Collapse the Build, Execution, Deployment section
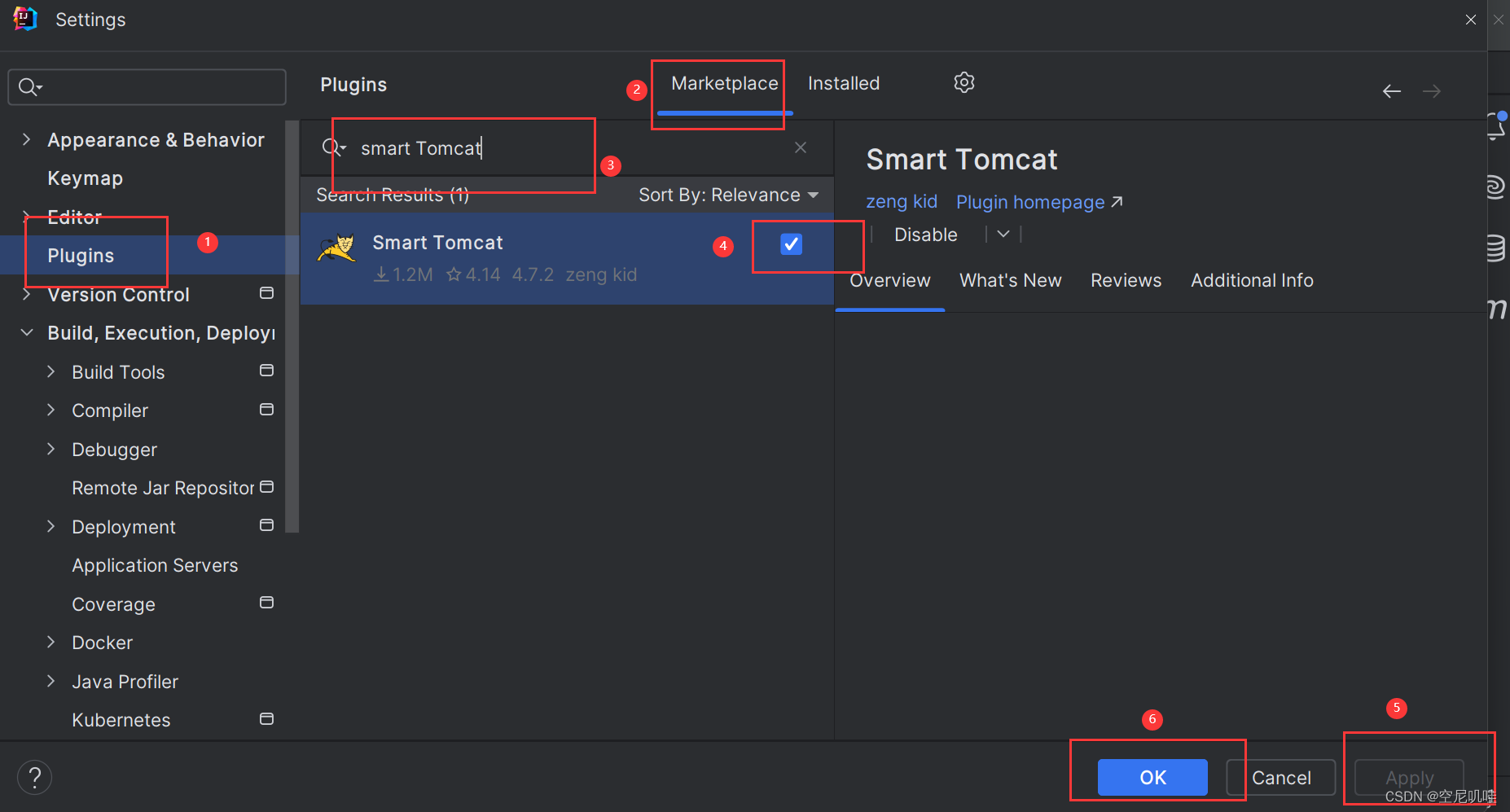1510x812 pixels. [26, 332]
